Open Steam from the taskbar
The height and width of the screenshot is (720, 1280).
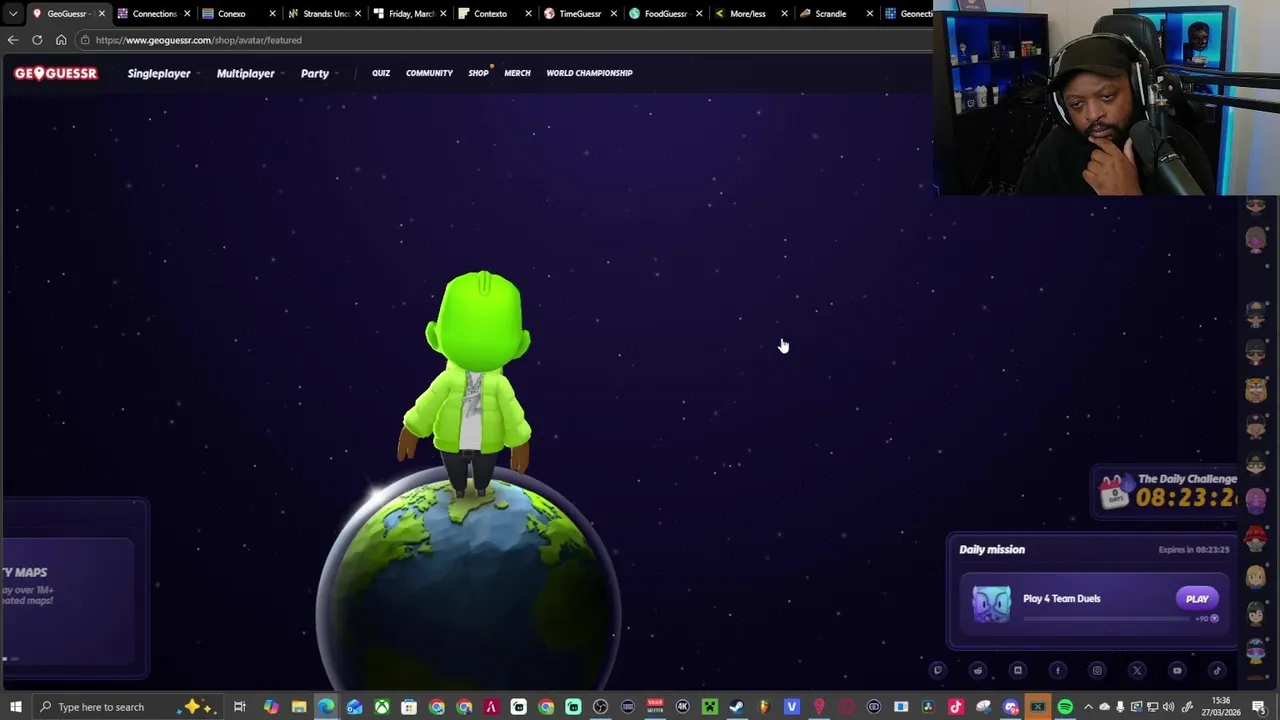pos(737,707)
